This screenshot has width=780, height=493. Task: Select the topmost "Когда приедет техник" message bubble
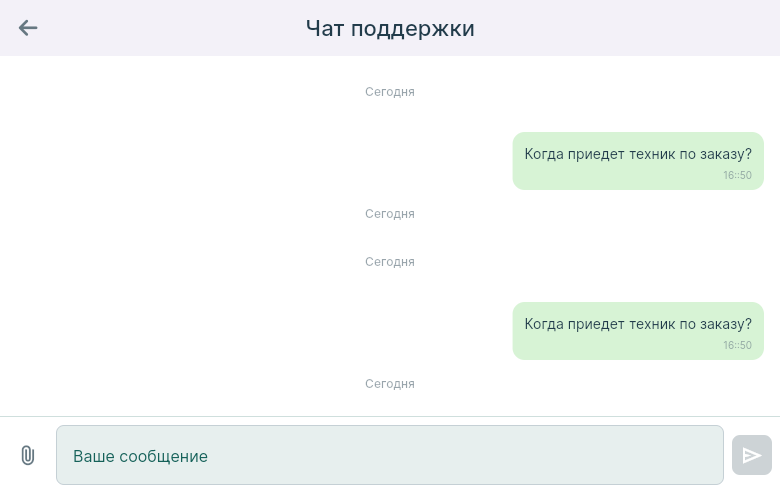pyautogui.click(x=638, y=161)
